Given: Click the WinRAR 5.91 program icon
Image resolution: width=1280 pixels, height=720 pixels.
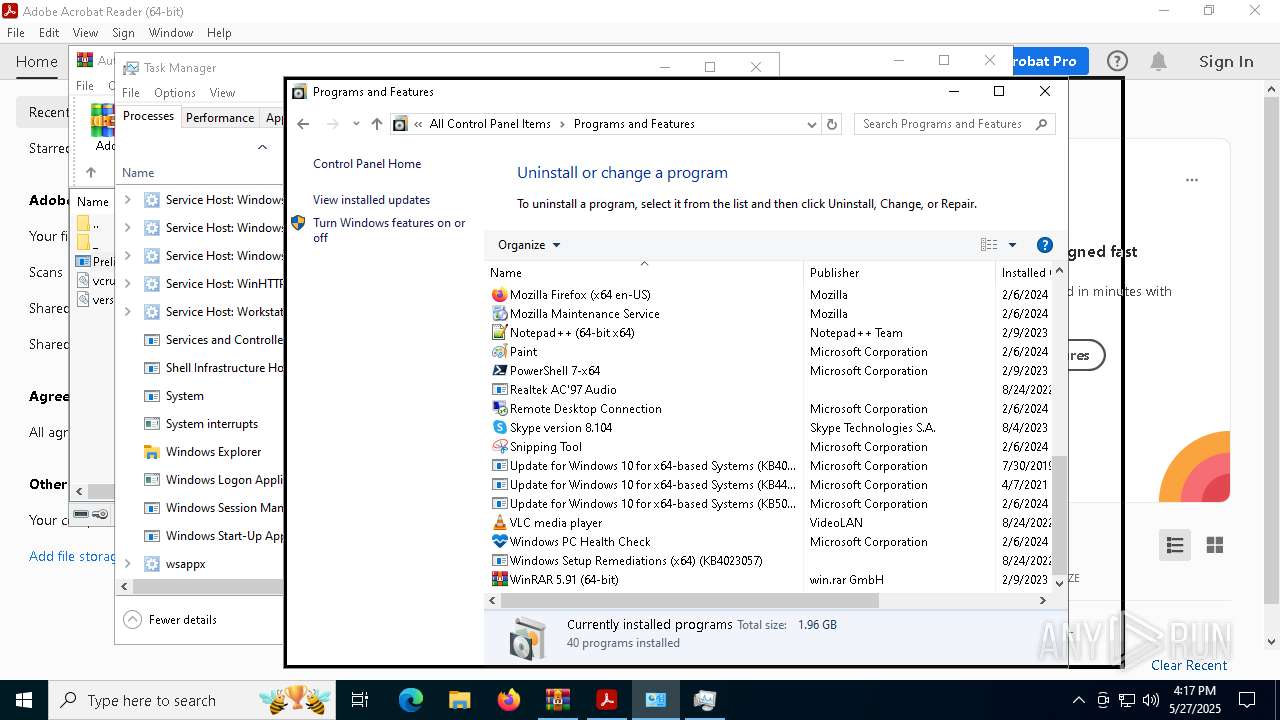Looking at the screenshot, I should [x=500, y=580].
